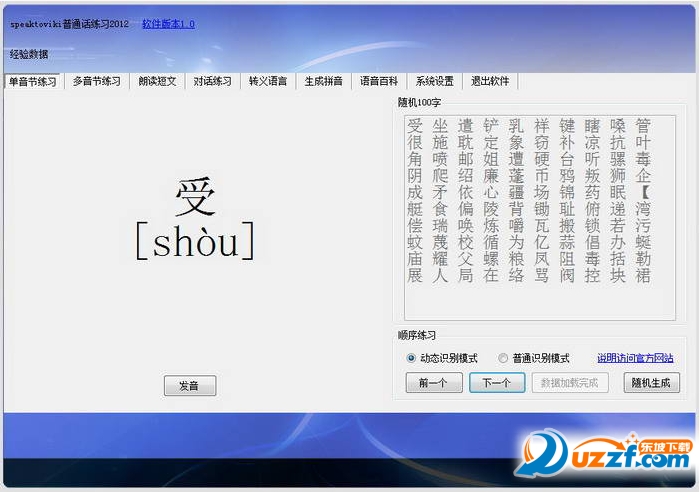Image resolution: width=700 pixels, height=492 pixels.
Task: Select the 朗读短文 tab
Action: click(x=157, y=81)
